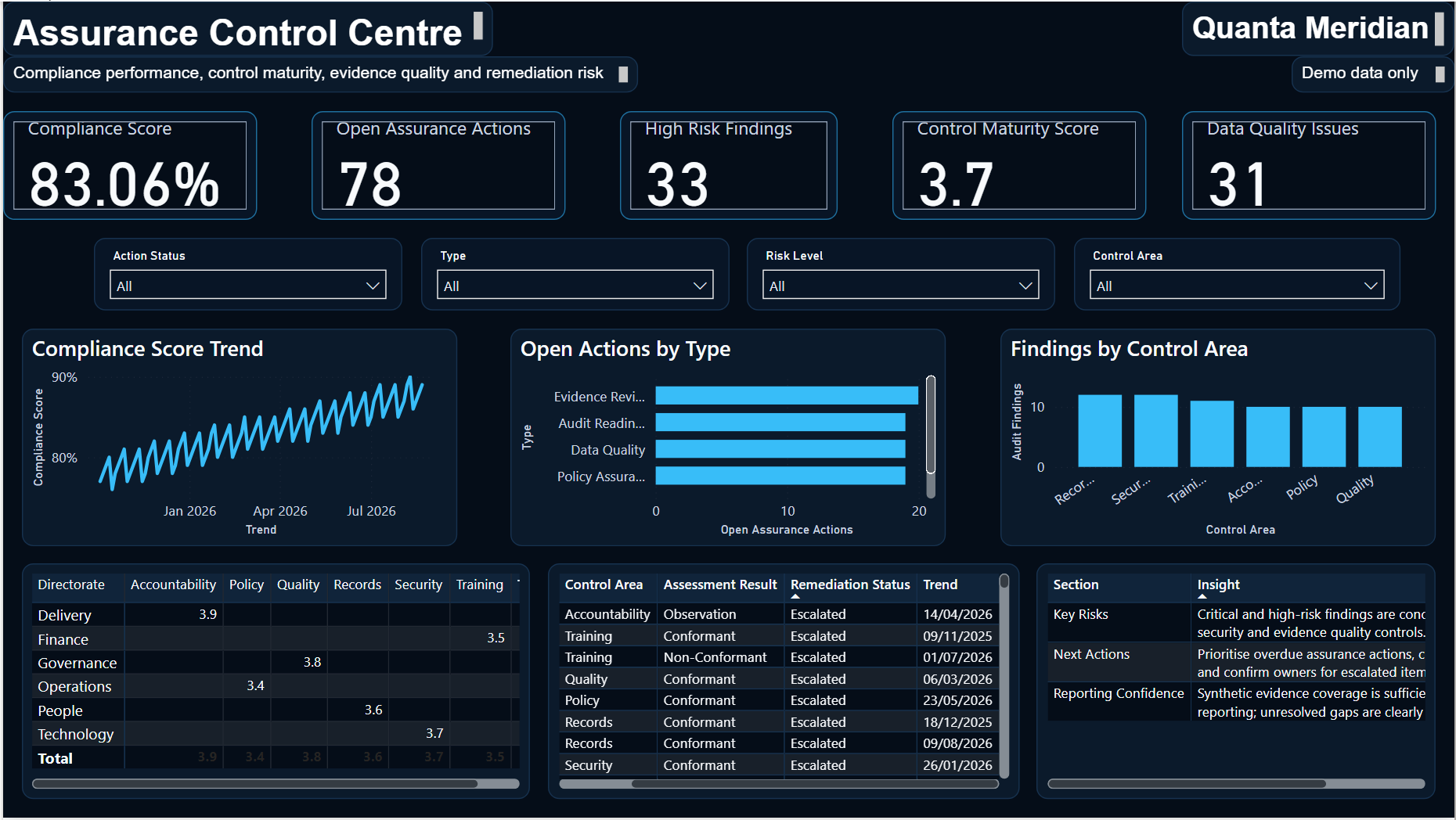Click the 3.5 value in Finance row
This screenshot has height=820, width=1456.
[x=496, y=638]
